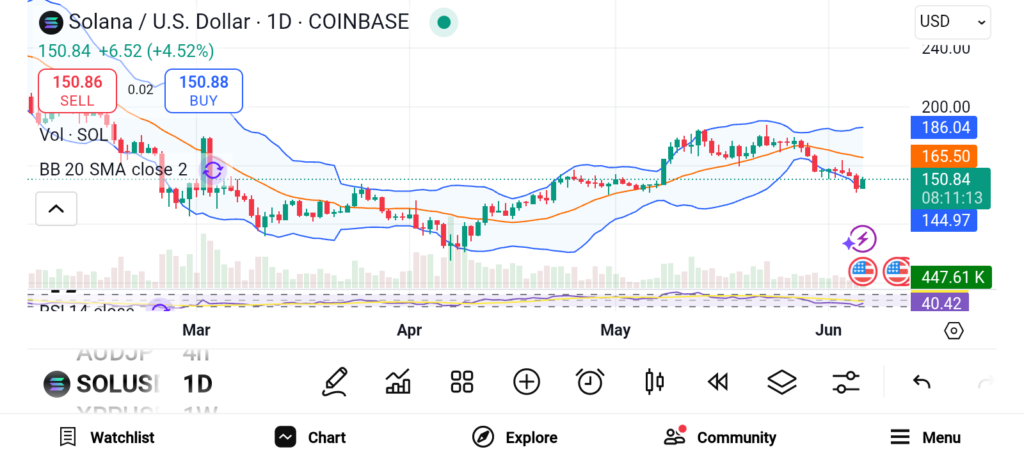The height and width of the screenshot is (461, 1024).
Task: Select the Vol · SOL indicator label
Action: pos(73,135)
